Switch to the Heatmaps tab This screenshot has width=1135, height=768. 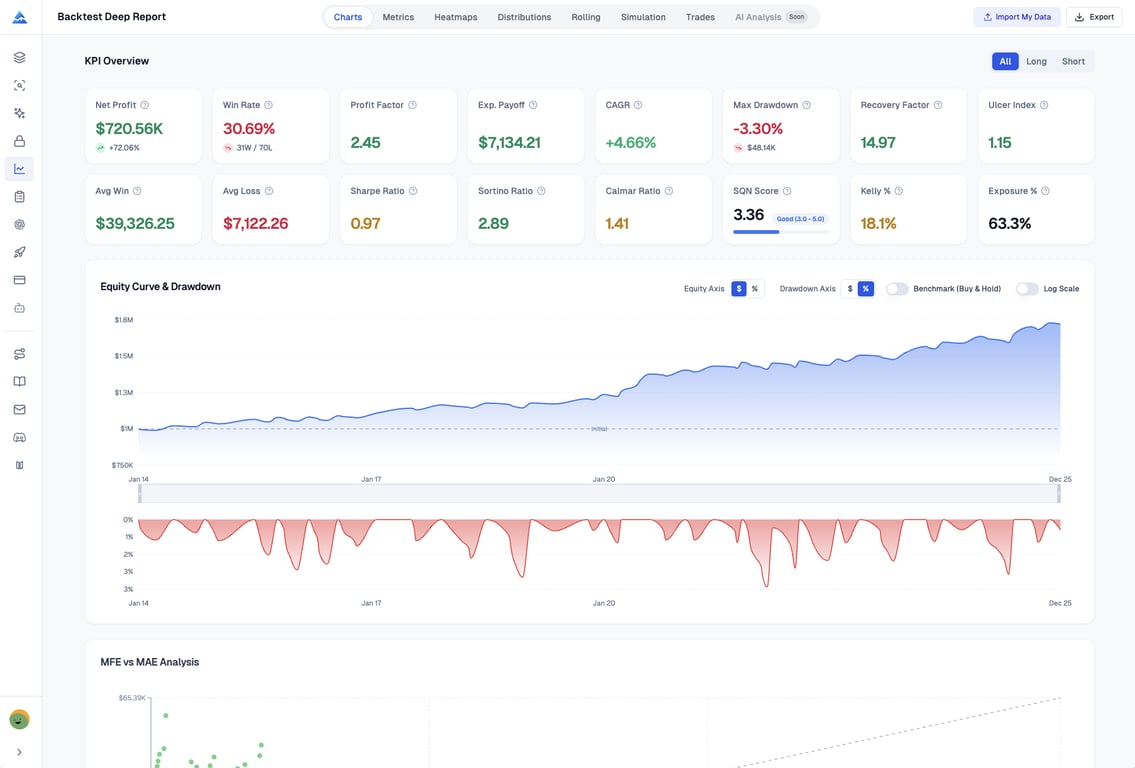point(455,17)
